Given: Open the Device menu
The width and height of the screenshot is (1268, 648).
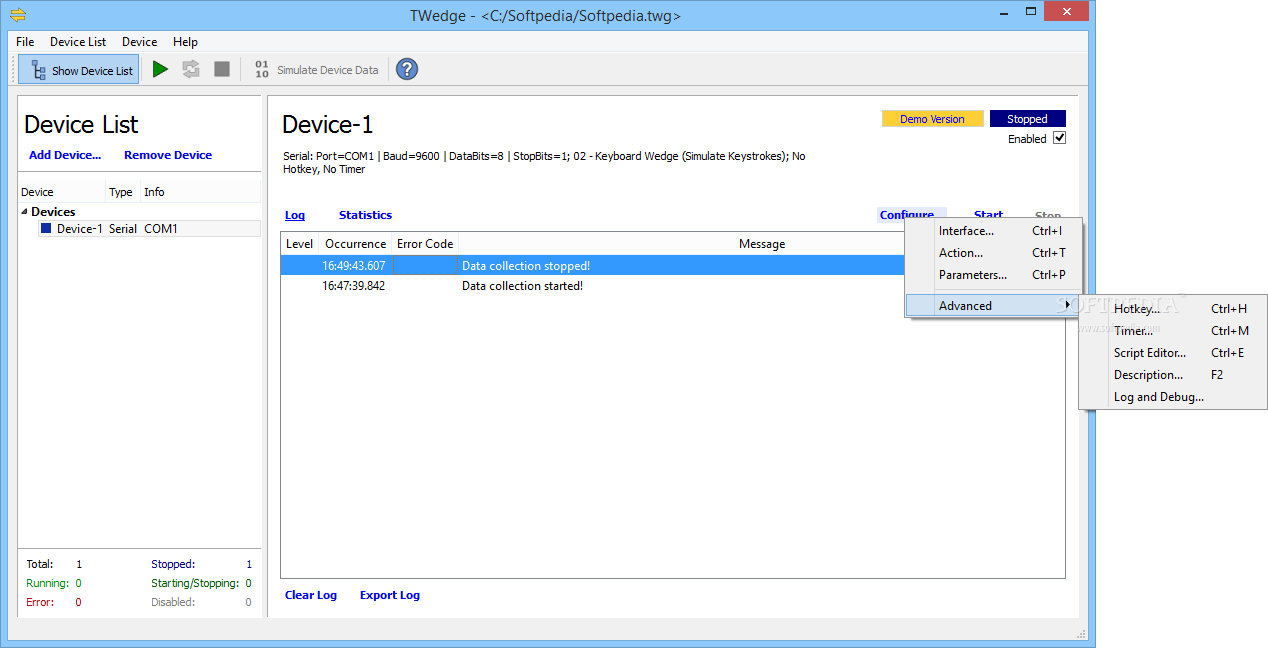Looking at the screenshot, I should 139,41.
